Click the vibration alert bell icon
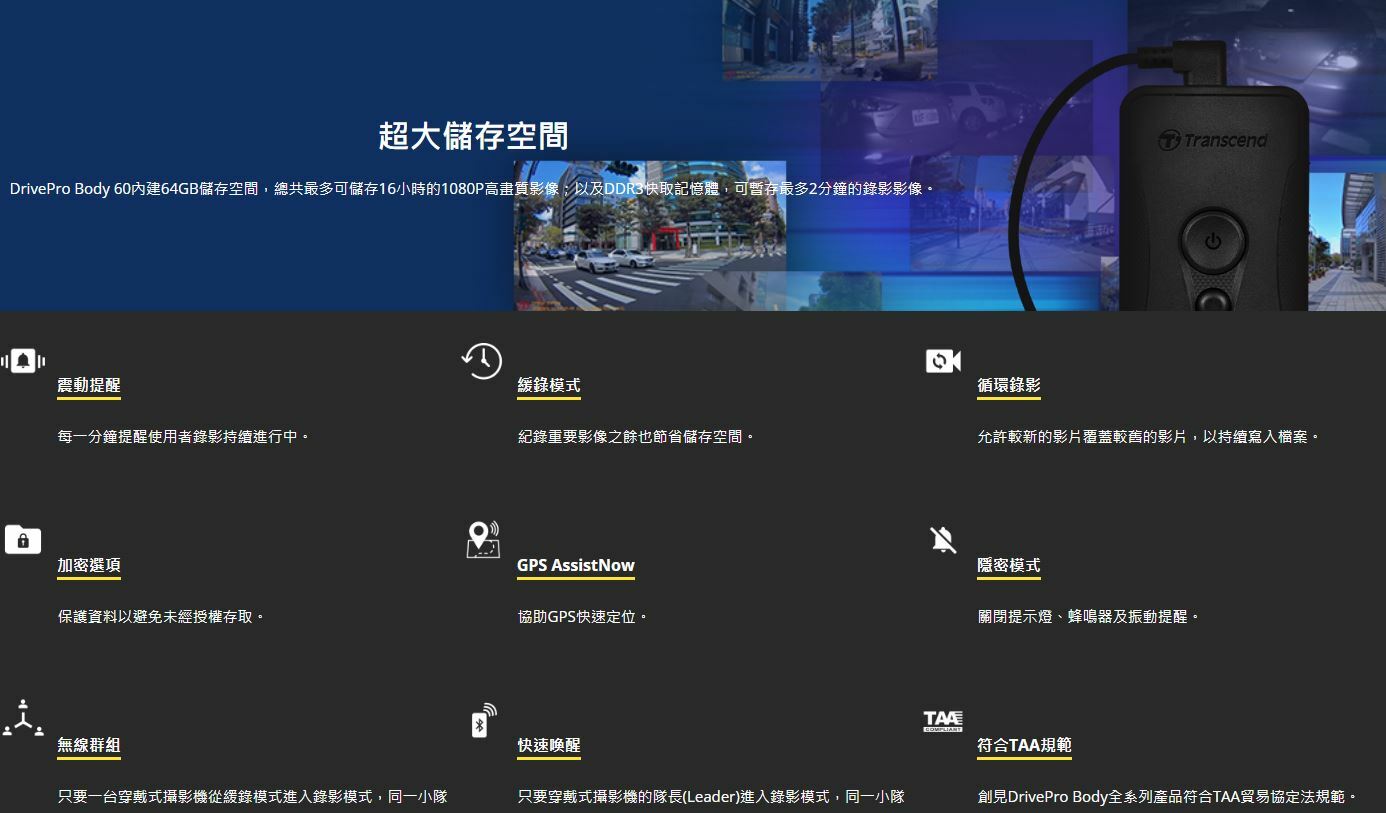This screenshot has height=813, width=1386. (23, 361)
